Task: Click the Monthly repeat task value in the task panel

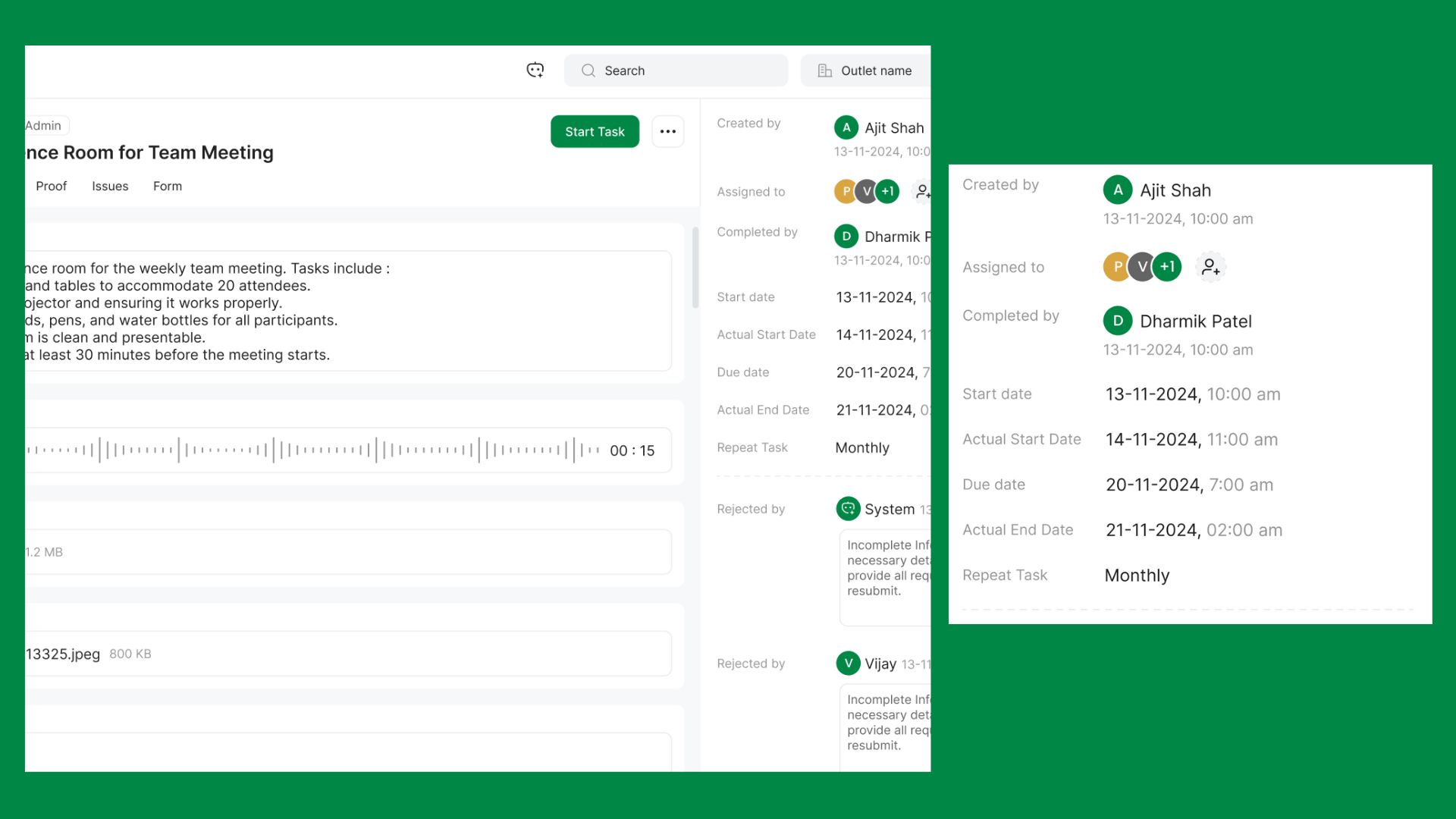Action: point(862,448)
